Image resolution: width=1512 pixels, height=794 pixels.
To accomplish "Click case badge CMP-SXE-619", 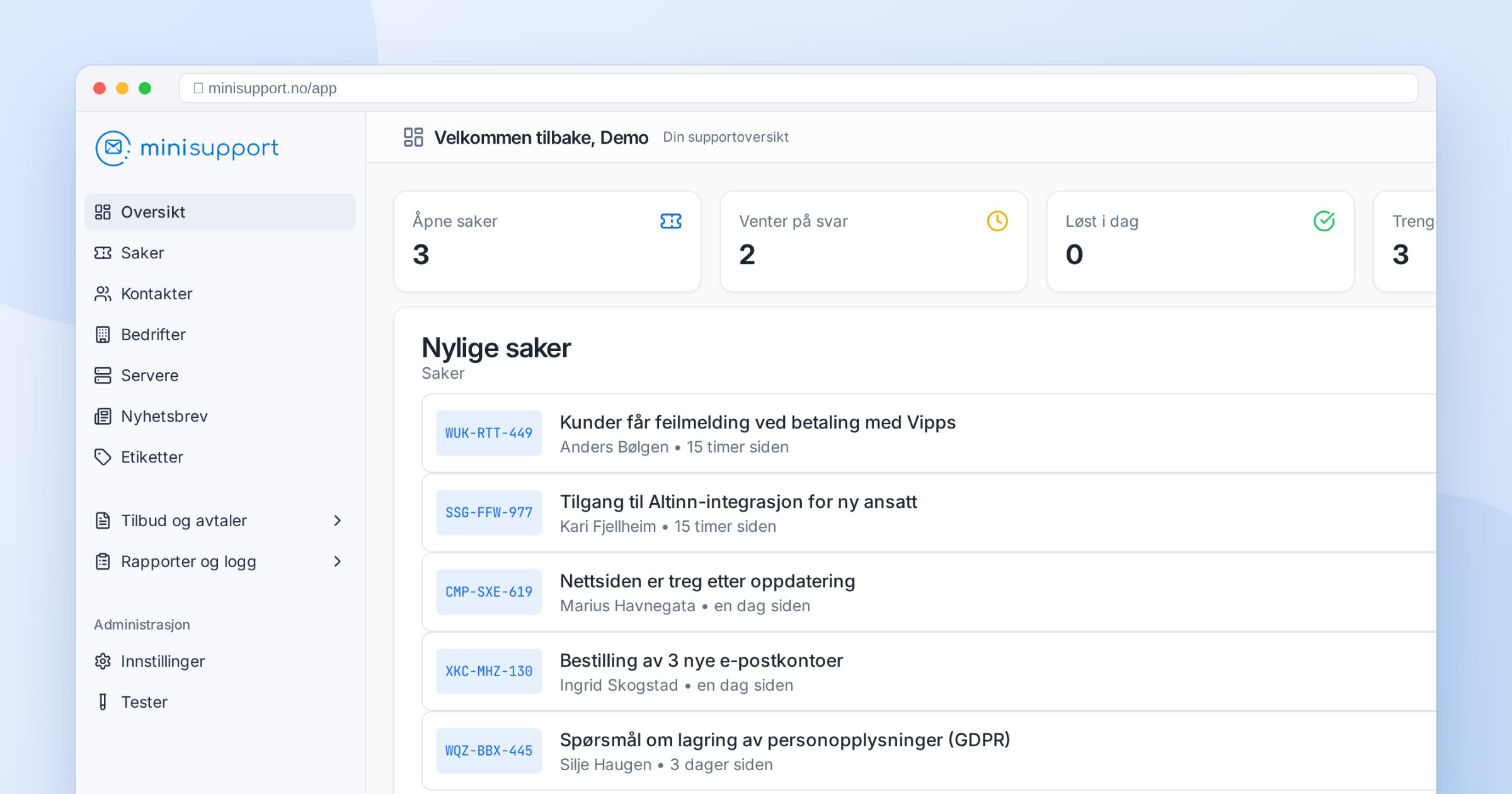I will tap(489, 592).
